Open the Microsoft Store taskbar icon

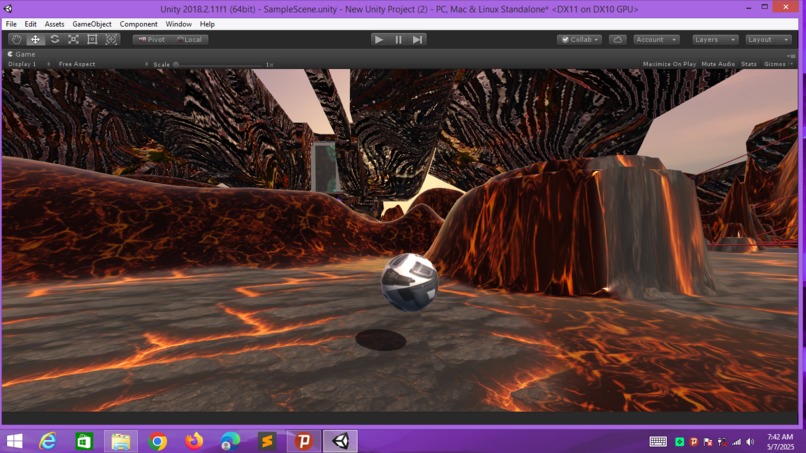[x=84, y=441]
